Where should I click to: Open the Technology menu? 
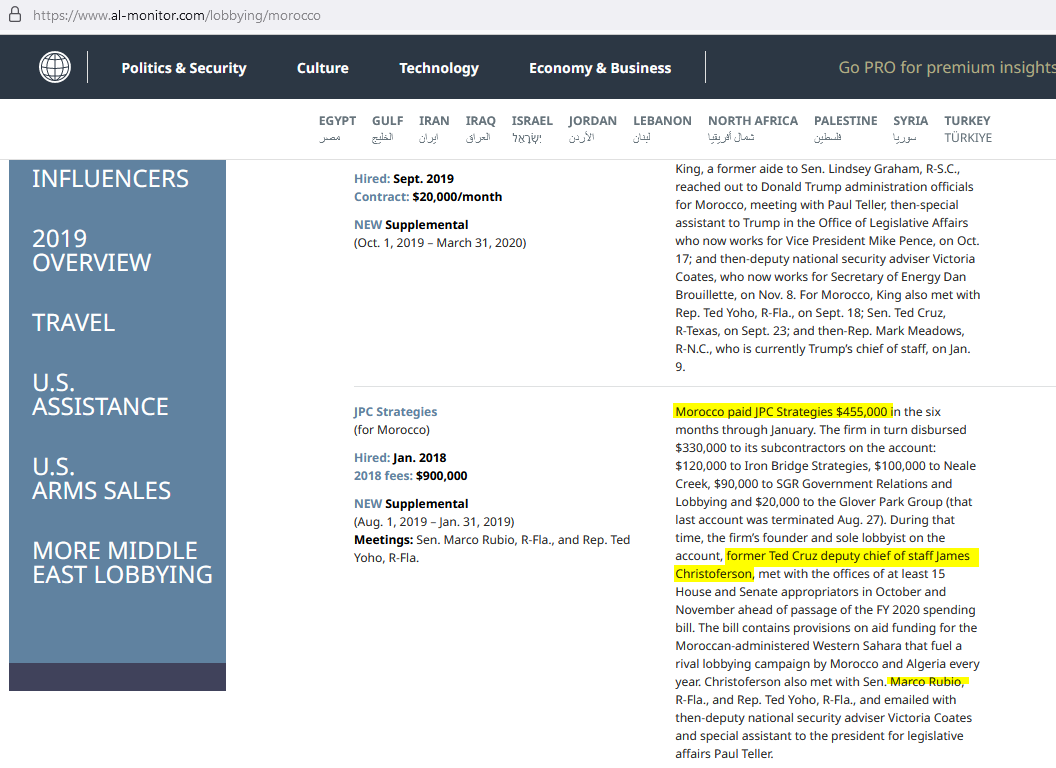tap(439, 68)
